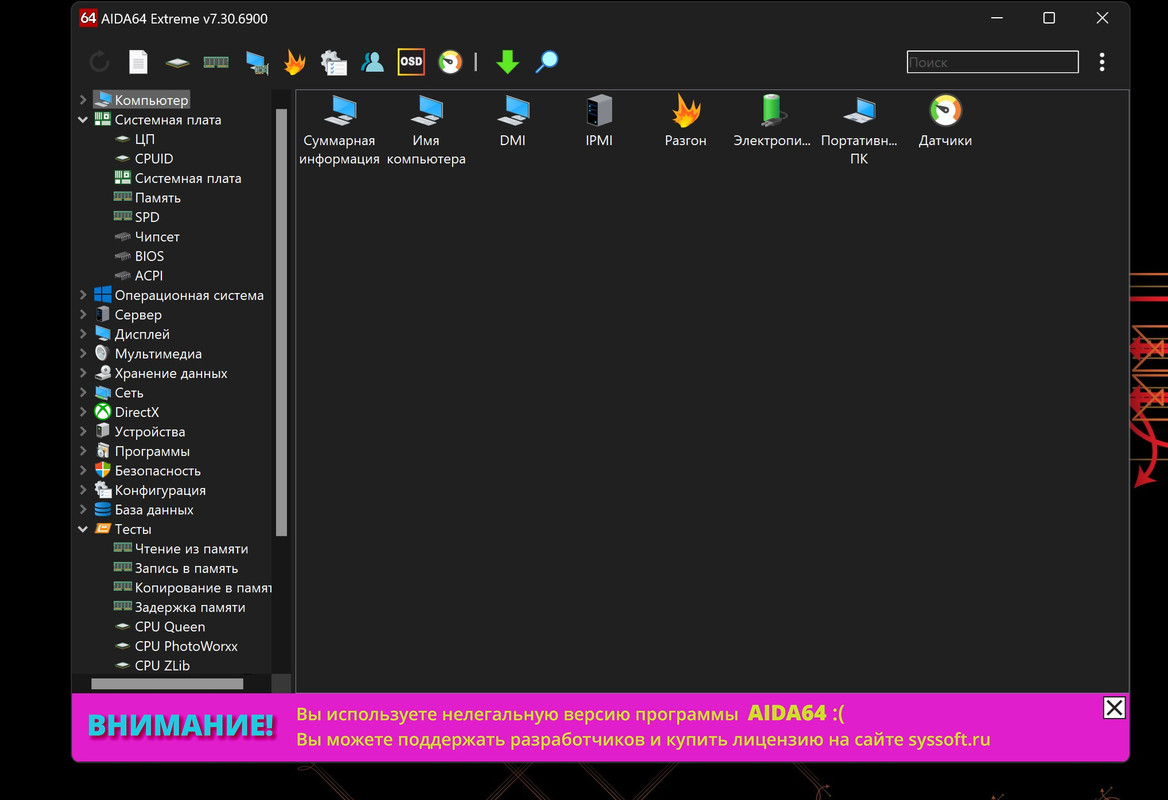Select the CPU ZLib test
The width and height of the screenshot is (1168, 800).
coord(152,665)
